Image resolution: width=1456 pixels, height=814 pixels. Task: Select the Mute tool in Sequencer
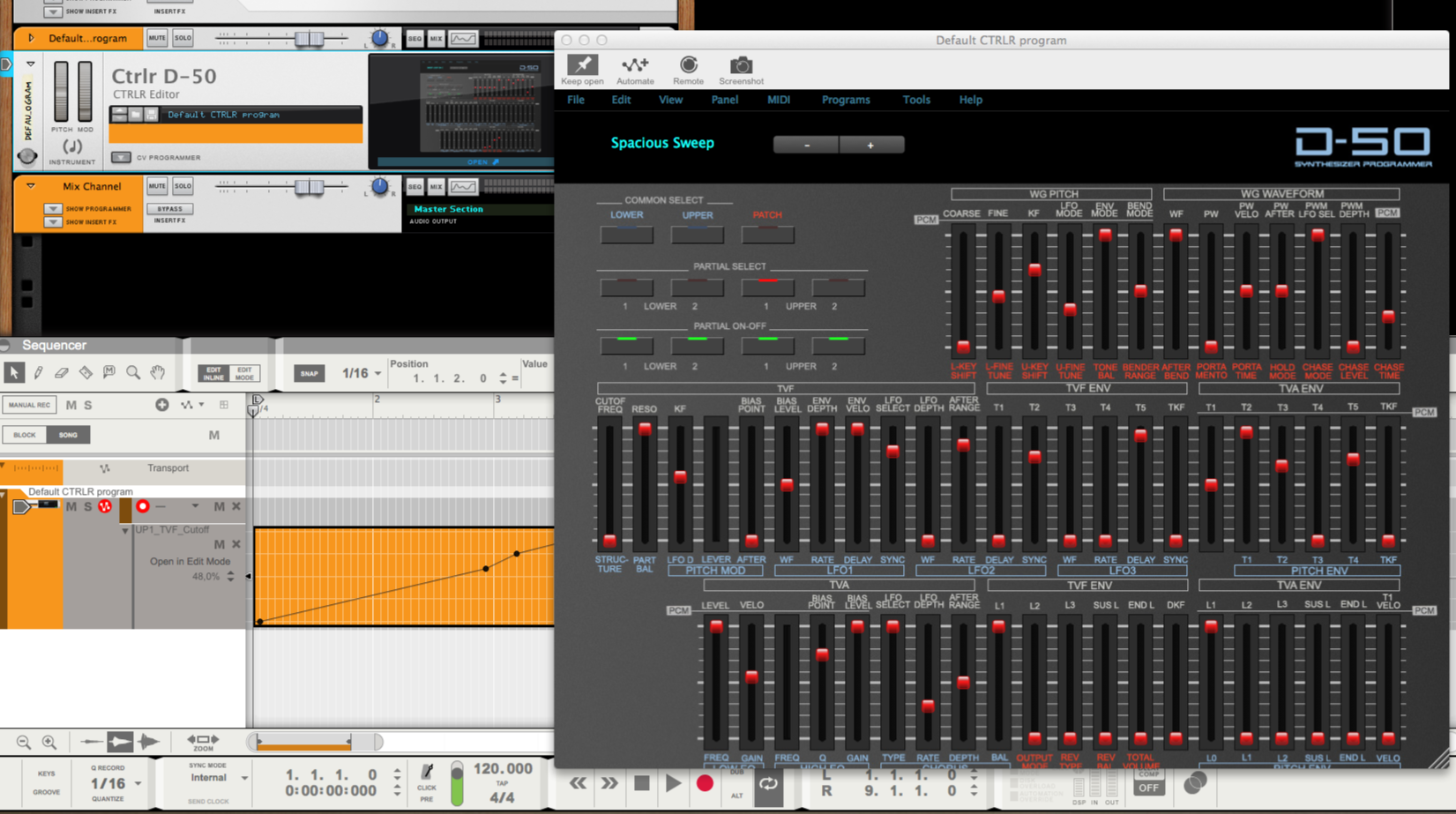tap(109, 373)
